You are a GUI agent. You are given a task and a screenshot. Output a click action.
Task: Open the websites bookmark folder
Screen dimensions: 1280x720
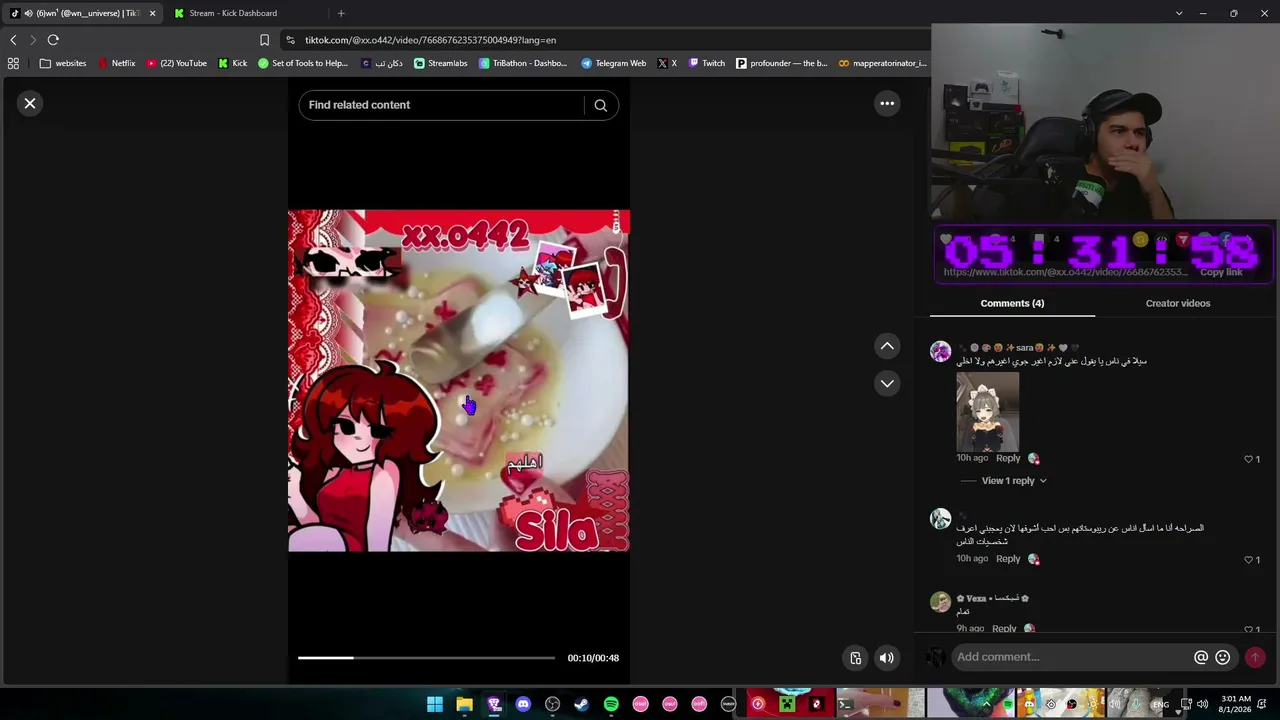[63, 63]
